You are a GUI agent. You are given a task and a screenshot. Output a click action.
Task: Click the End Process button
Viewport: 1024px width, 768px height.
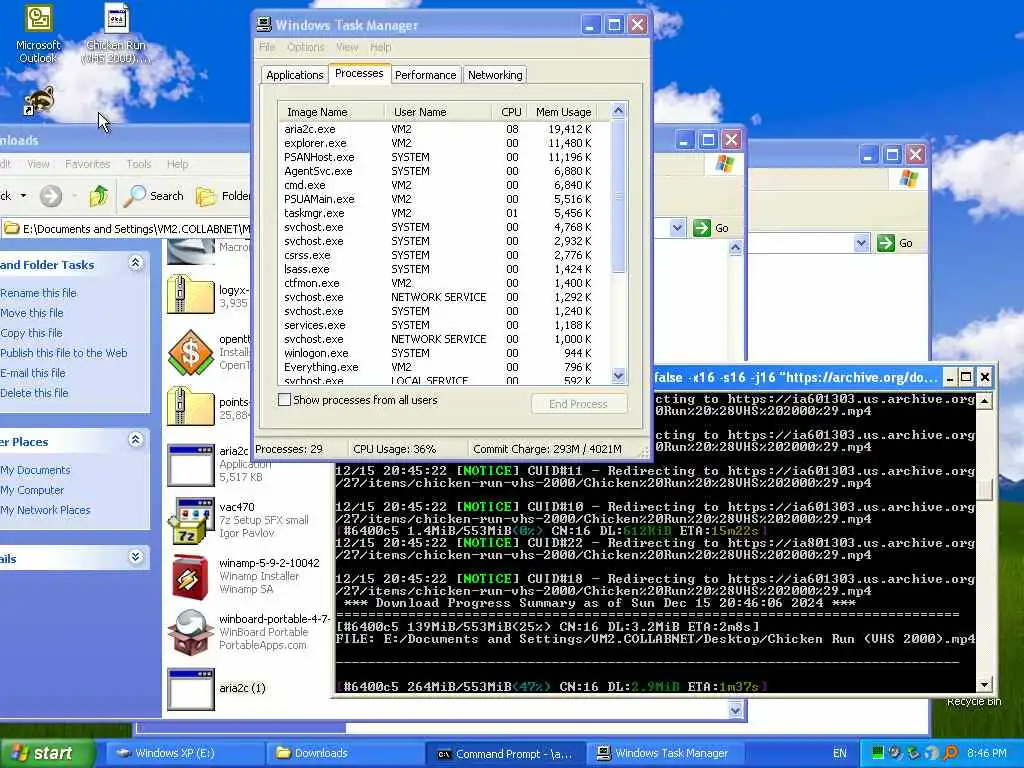pos(579,404)
